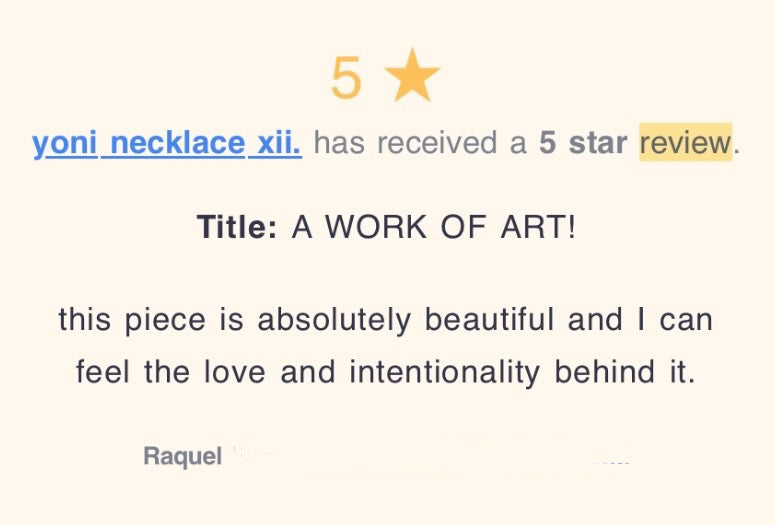This screenshot has height=525, width=775.
Task: Click the gold star icon
Action: pos(412,78)
